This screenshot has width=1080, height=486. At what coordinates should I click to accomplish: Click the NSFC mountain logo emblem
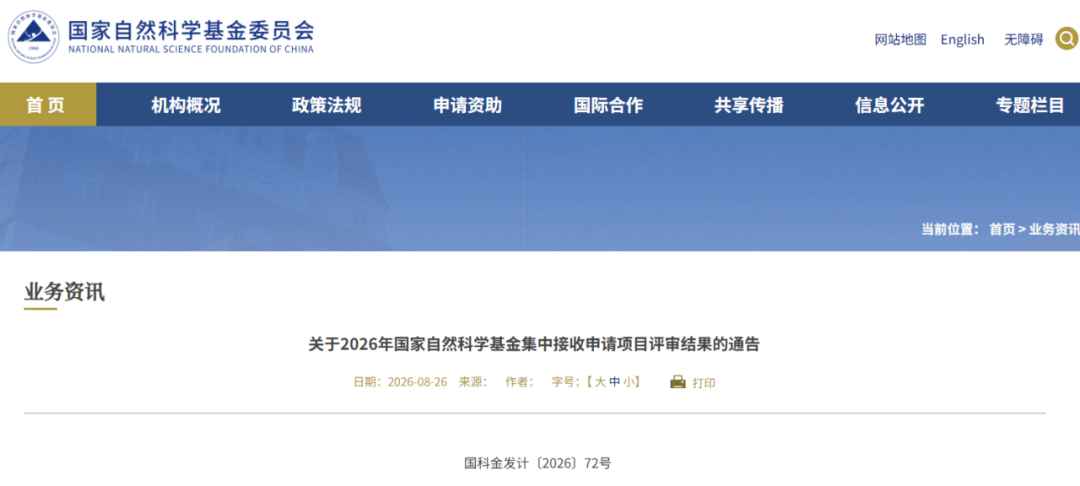pos(33,36)
